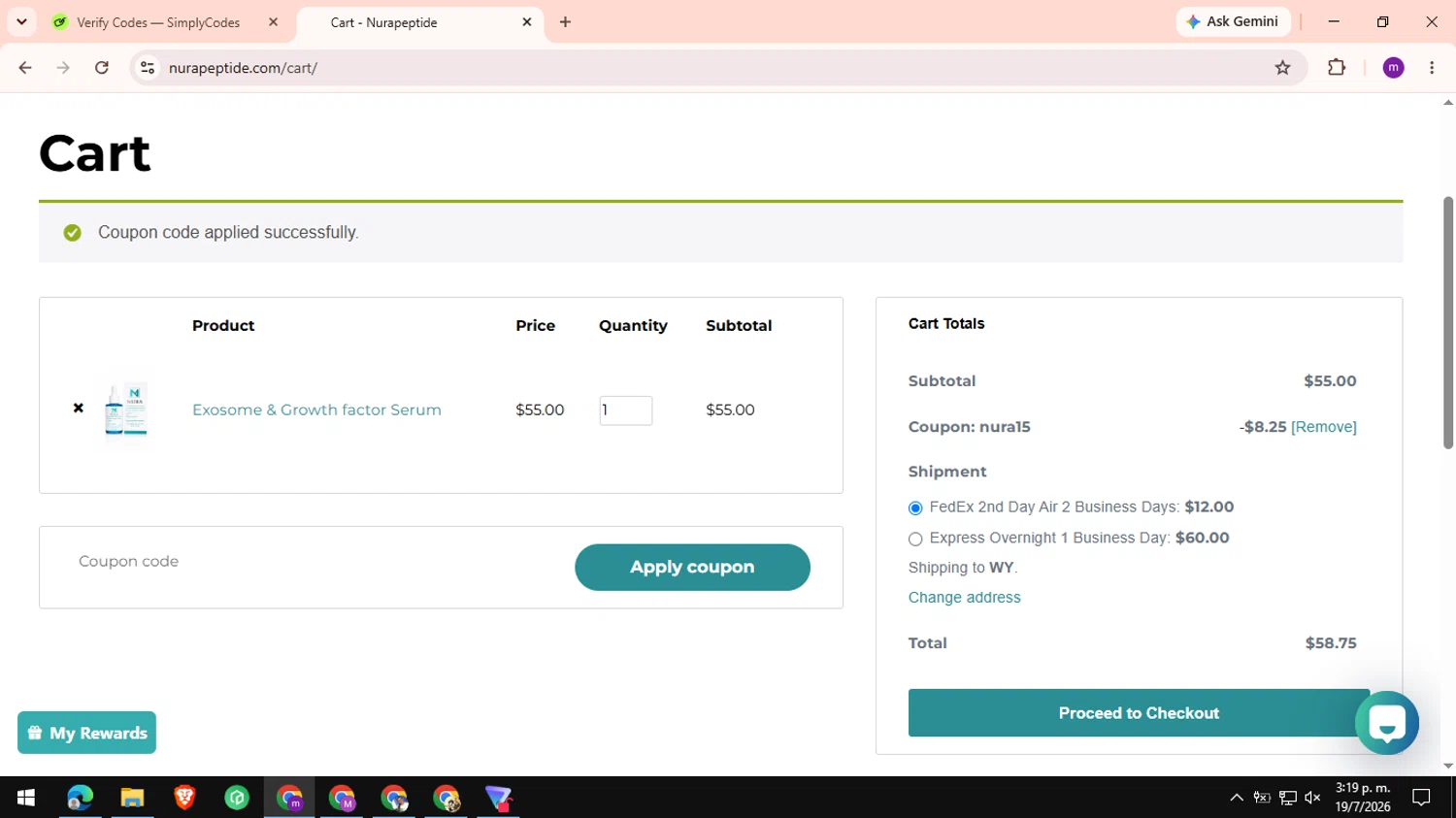Viewport: 1456px width, 818px height.
Task: Select FedEx 2nd Day Air shipping option
Action: pyautogui.click(x=915, y=508)
